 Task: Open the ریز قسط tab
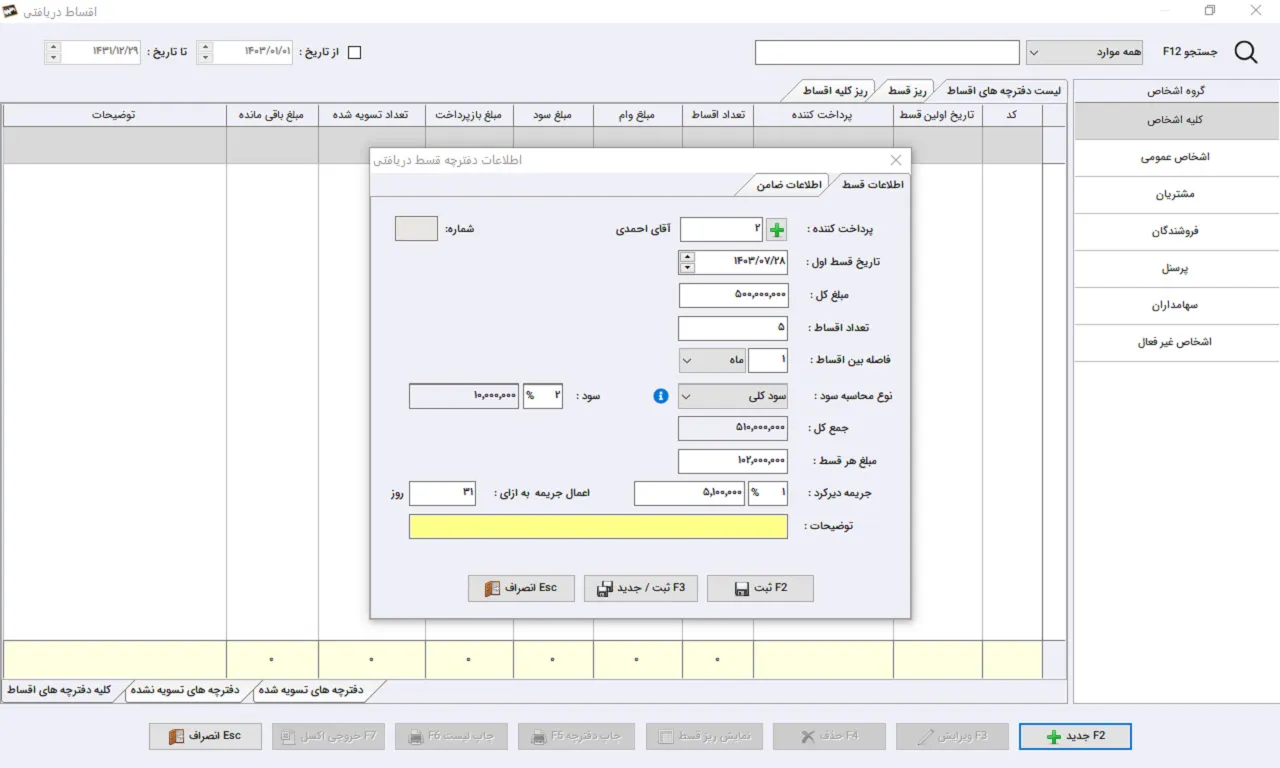[x=906, y=91]
